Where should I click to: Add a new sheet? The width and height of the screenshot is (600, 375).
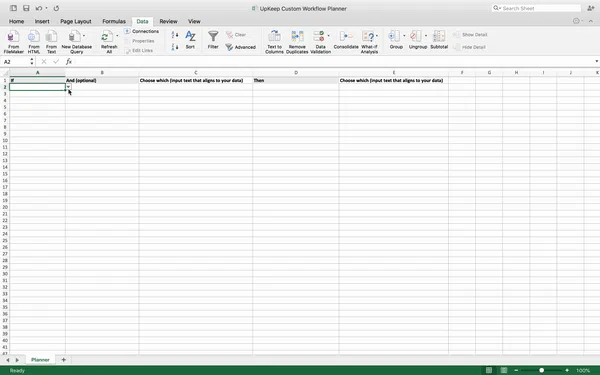(x=64, y=360)
